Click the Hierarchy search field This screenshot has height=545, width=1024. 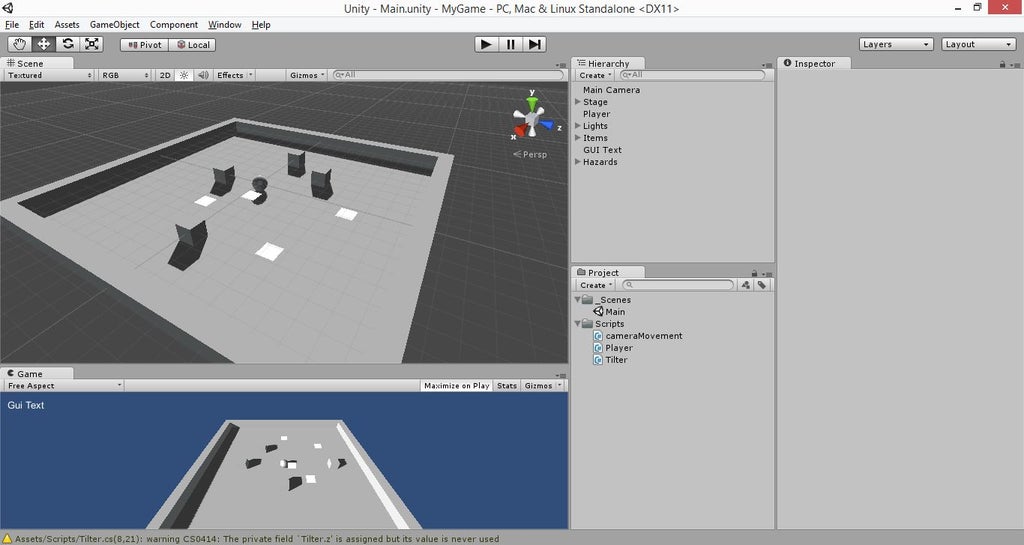(692, 75)
